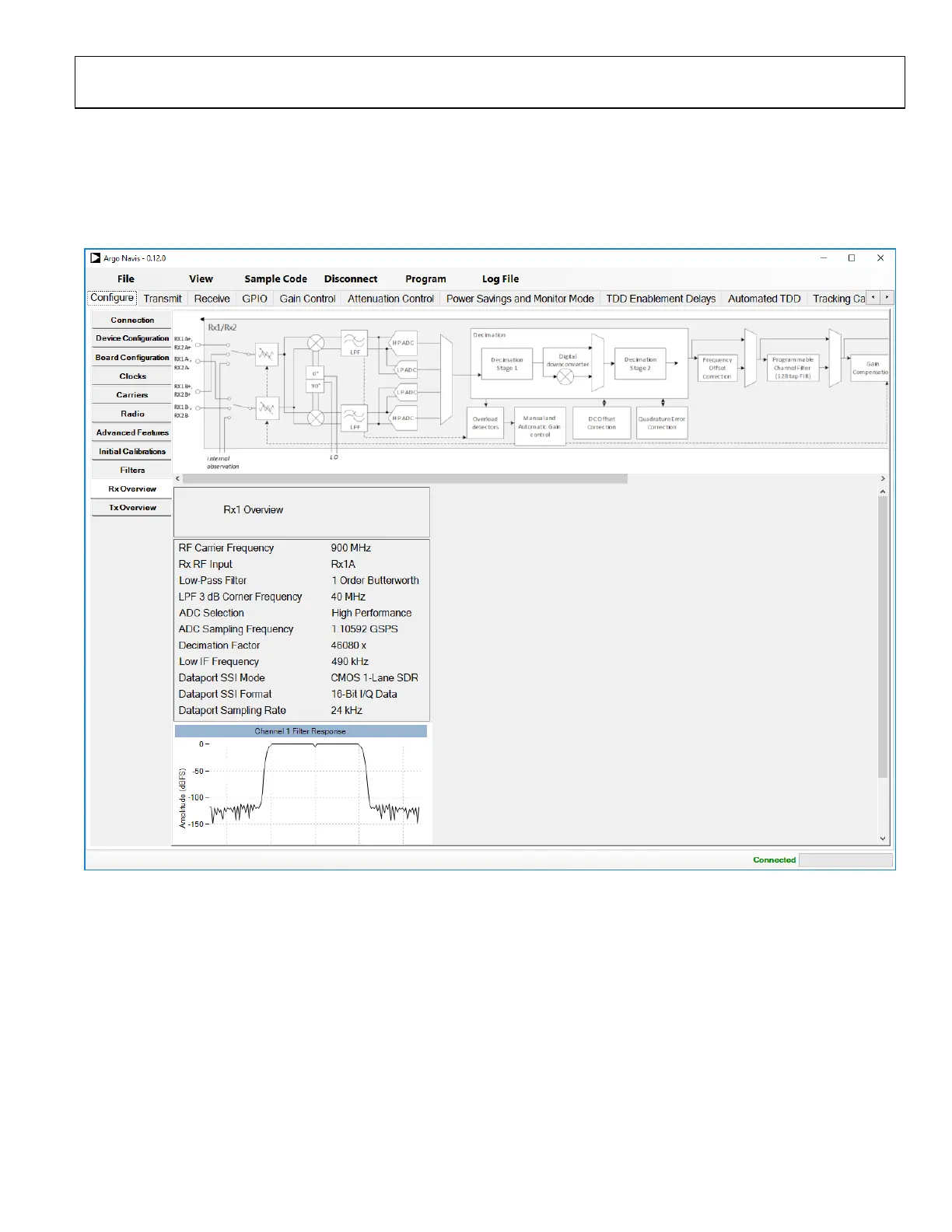Screen dimensions: 952x1232
Task: Click diagram horizontal scrollbar right arrow
Action: pyautogui.click(x=883, y=479)
